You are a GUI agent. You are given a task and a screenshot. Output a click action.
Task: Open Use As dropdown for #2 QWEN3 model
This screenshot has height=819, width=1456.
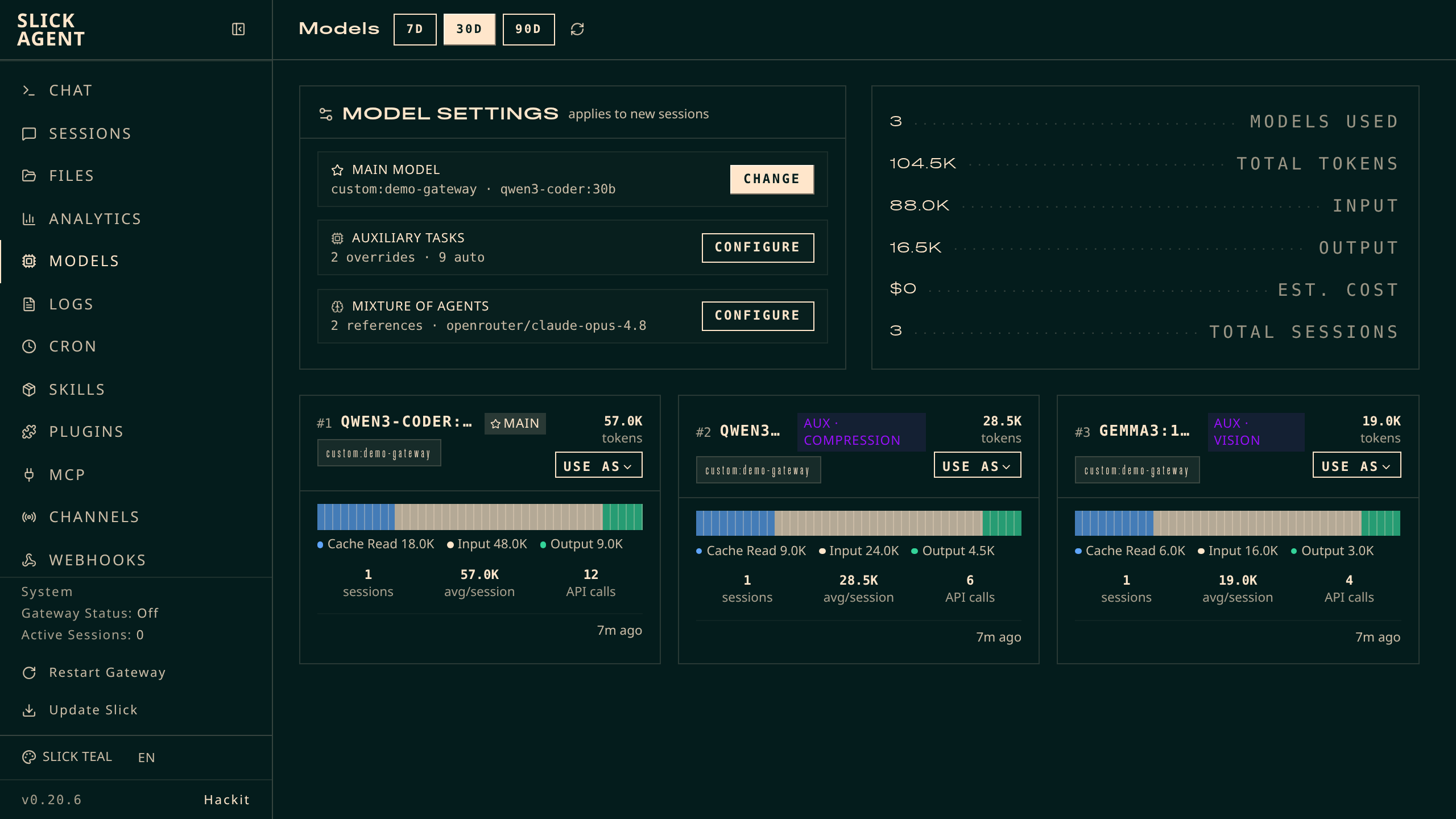(x=977, y=465)
